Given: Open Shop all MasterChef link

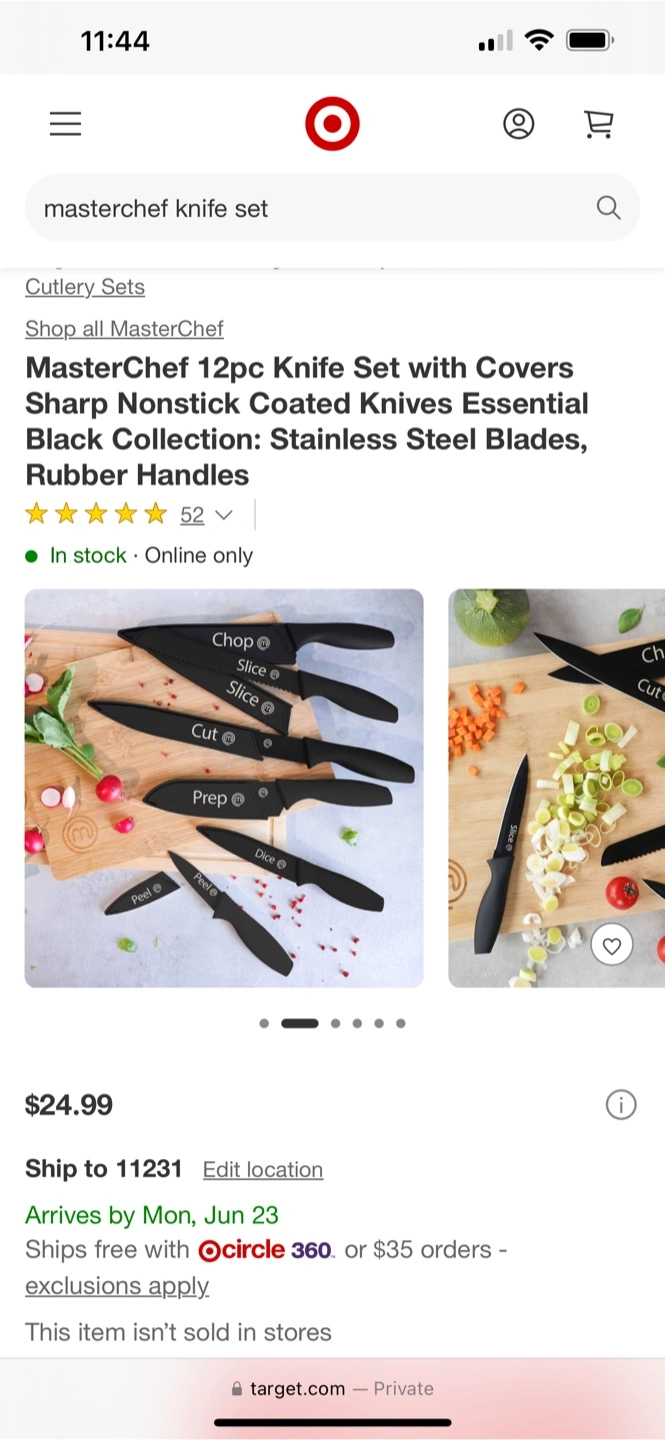Looking at the screenshot, I should click(124, 328).
